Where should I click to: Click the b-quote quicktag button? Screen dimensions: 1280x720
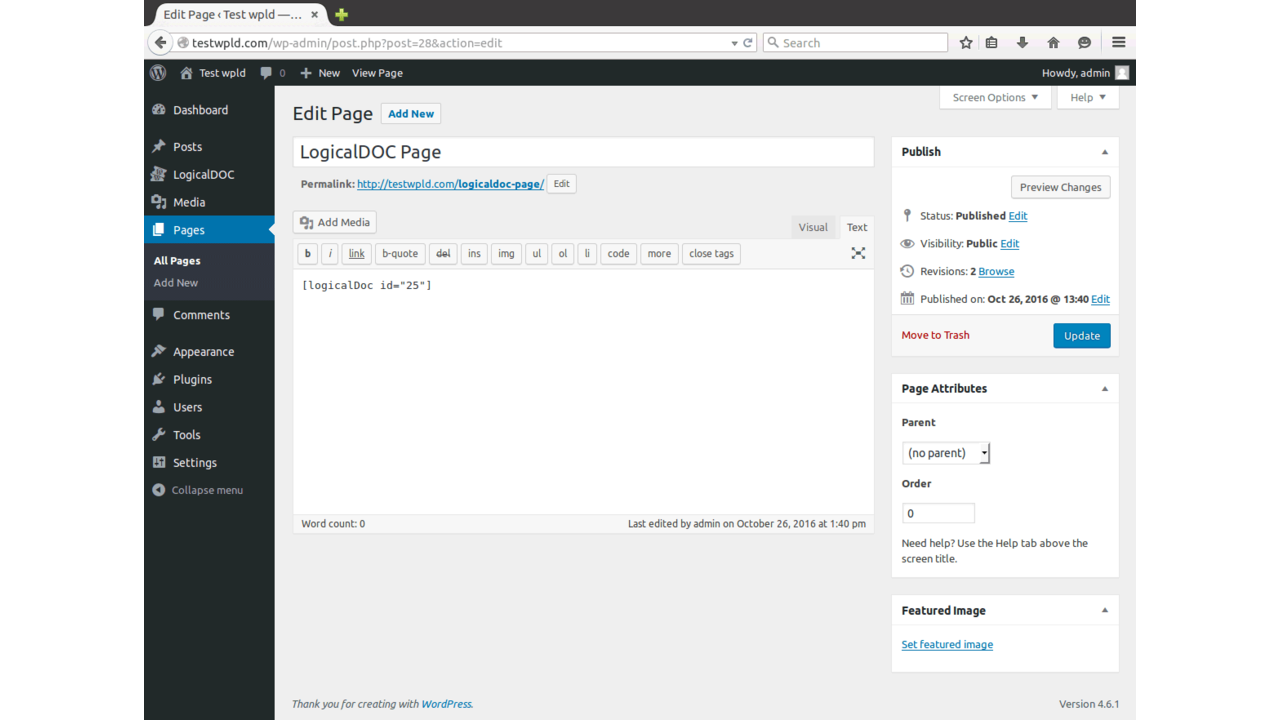(400, 254)
